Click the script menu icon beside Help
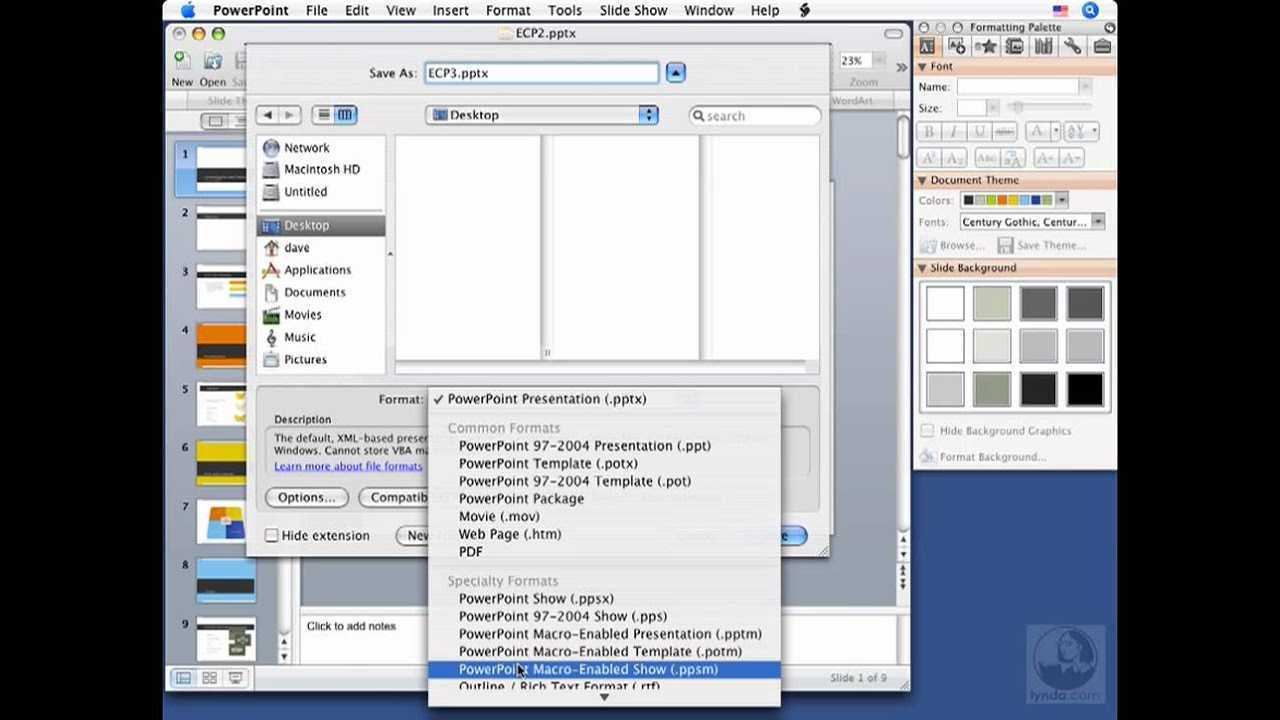This screenshot has width=1280, height=720. pos(805,10)
